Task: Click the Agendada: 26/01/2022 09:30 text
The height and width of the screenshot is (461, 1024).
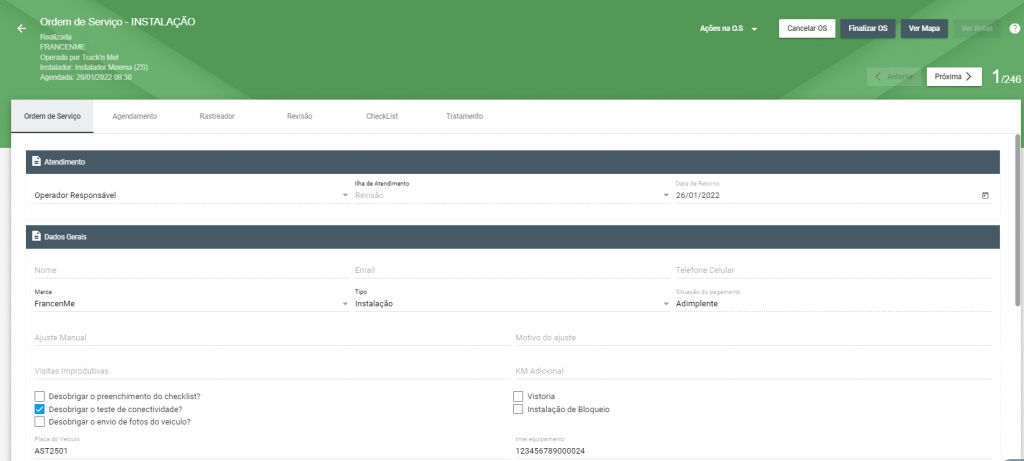Action: [86, 77]
